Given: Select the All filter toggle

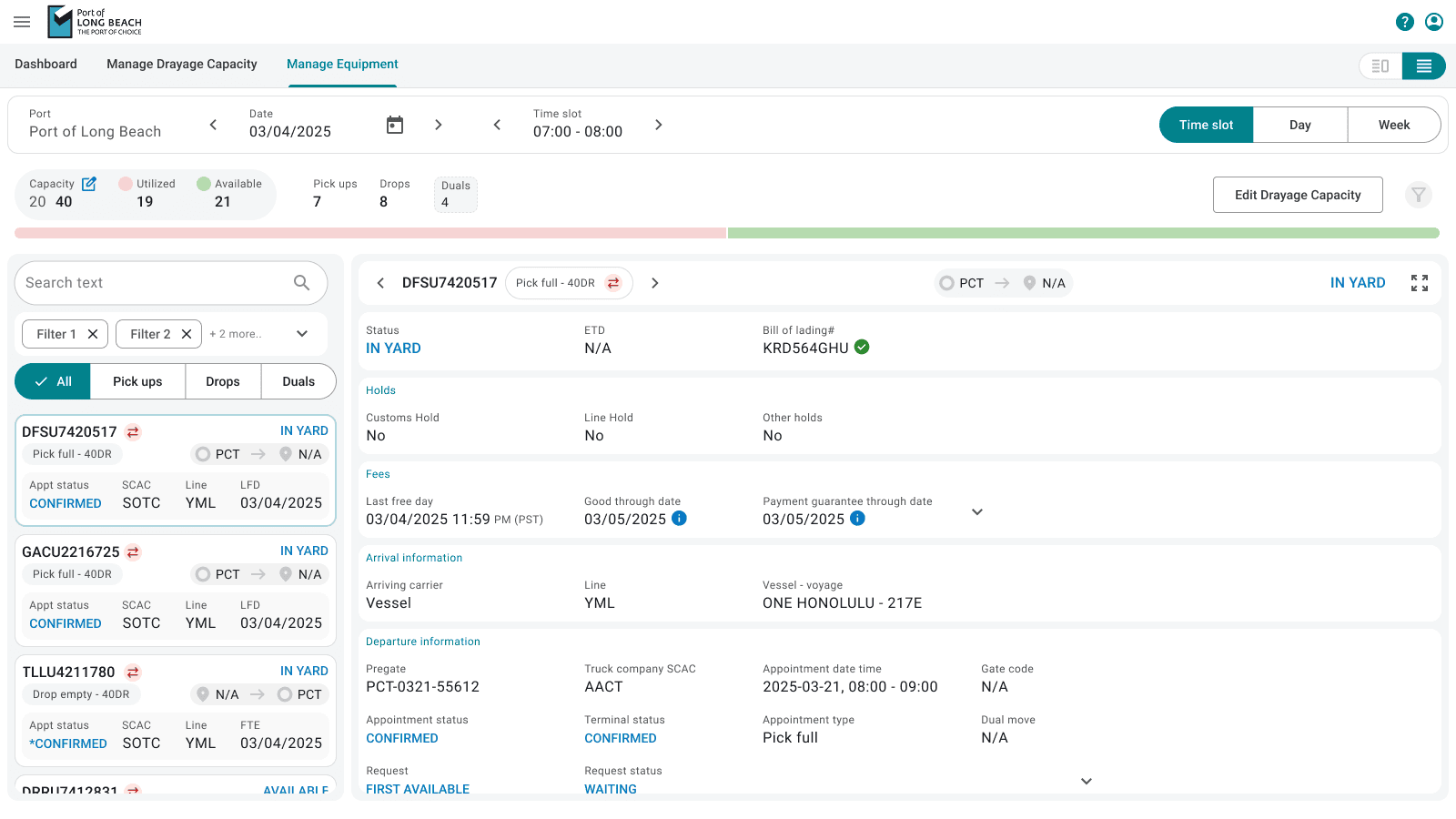Looking at the screenshot, I should point(53,381).
